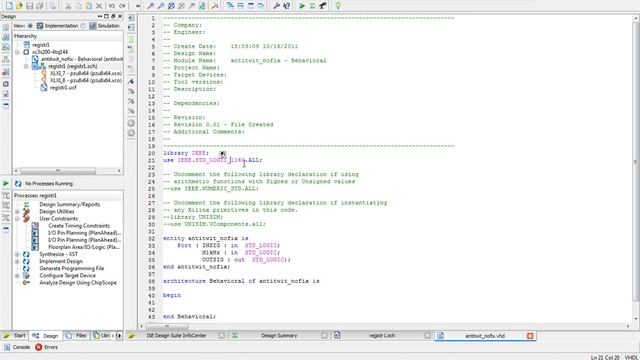Click the red Errors panel icon

38,347
